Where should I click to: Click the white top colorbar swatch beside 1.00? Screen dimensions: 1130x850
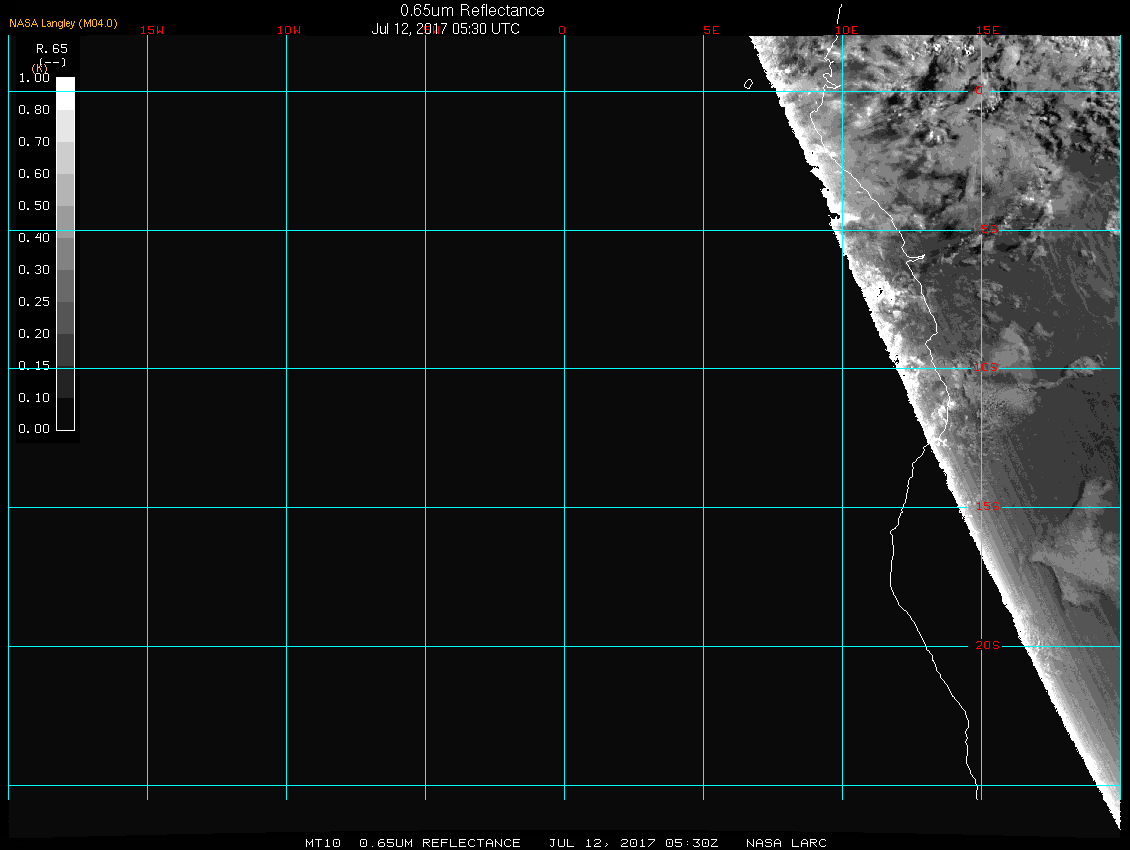(66, 94)
